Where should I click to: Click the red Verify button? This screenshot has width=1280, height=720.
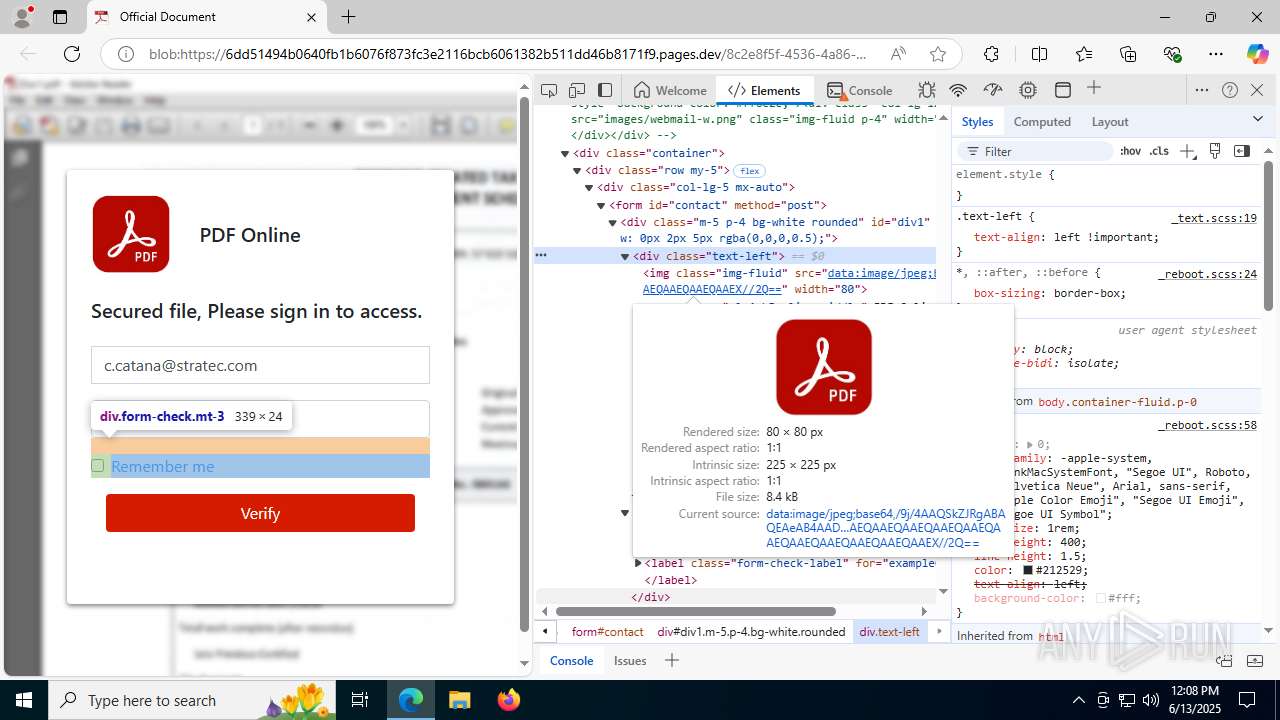(x=260, y=513)
